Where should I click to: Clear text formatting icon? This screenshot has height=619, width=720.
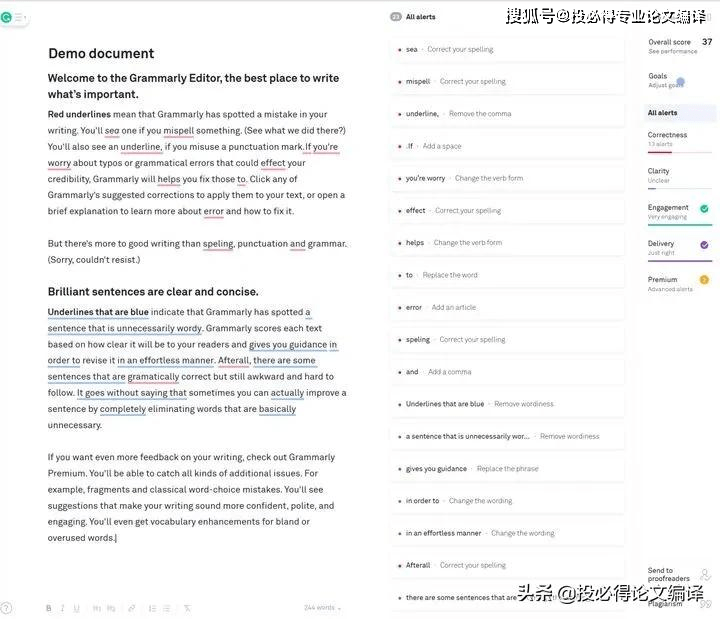click(187, 608)
